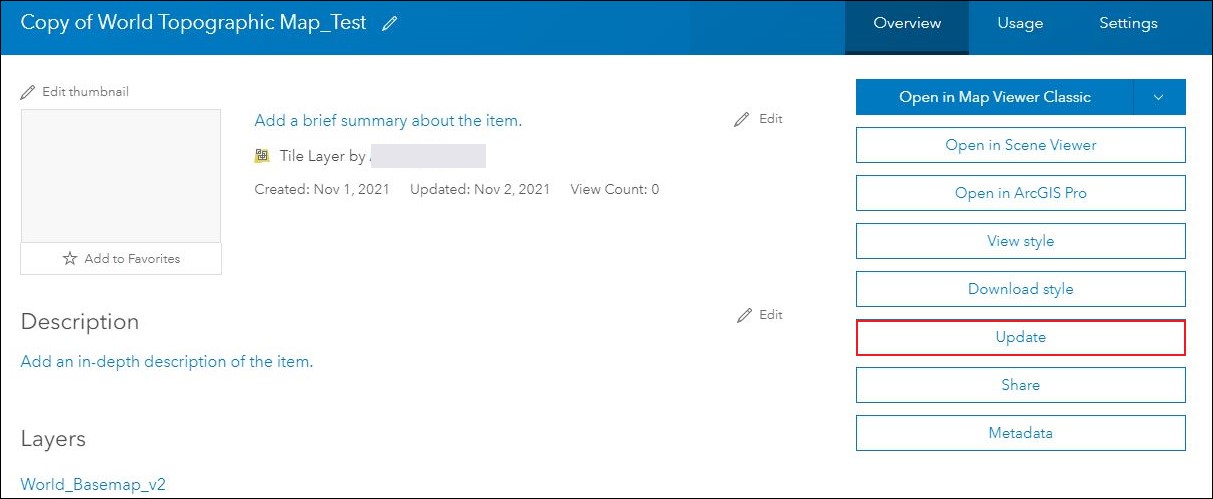Click Add an in-depth description link
Screen dimensions: 1213x499
(x=167, y=362)
